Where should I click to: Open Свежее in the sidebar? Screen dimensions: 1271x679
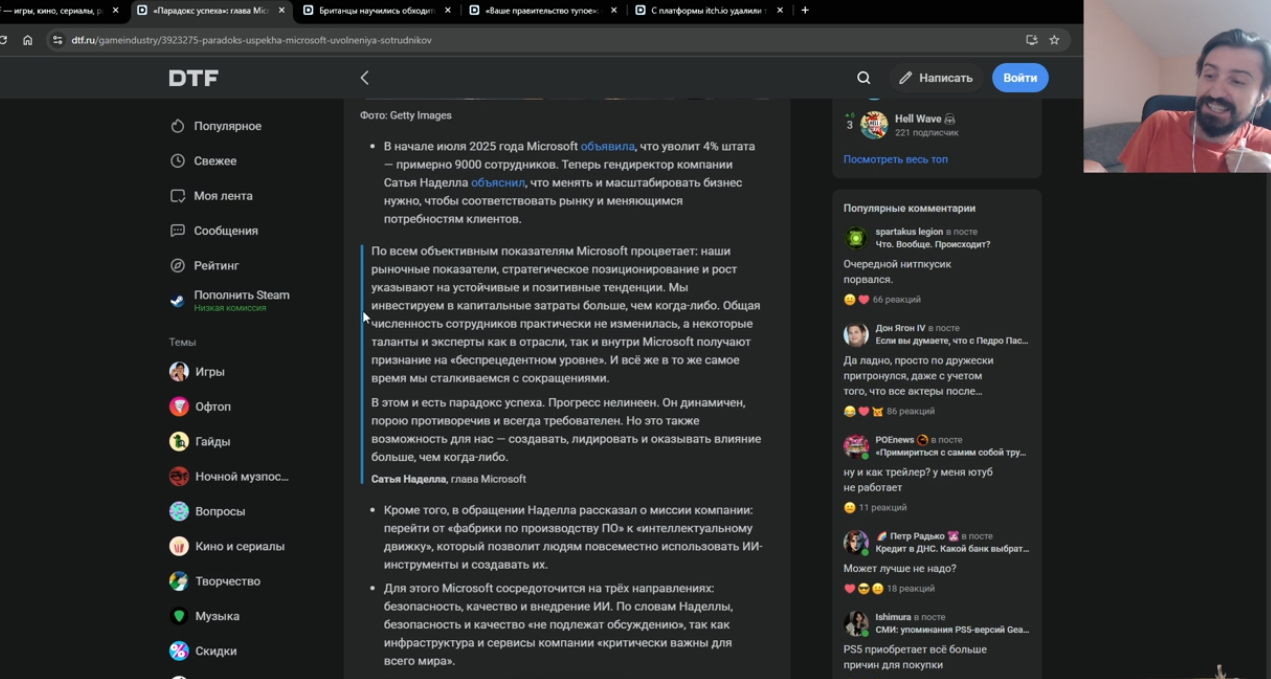(215, 161)
